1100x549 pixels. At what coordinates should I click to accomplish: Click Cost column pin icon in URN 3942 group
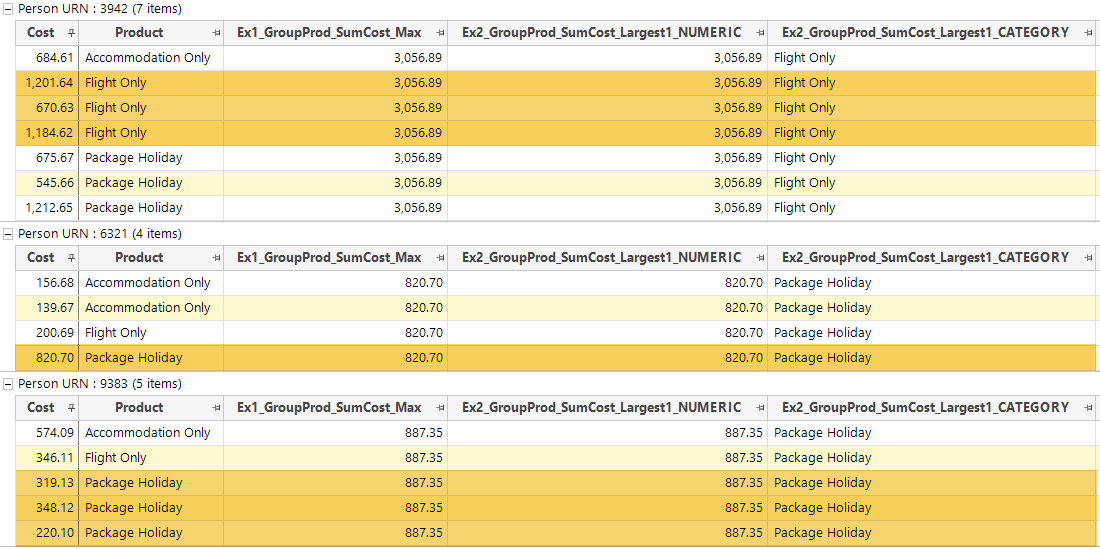click(71, 33)
